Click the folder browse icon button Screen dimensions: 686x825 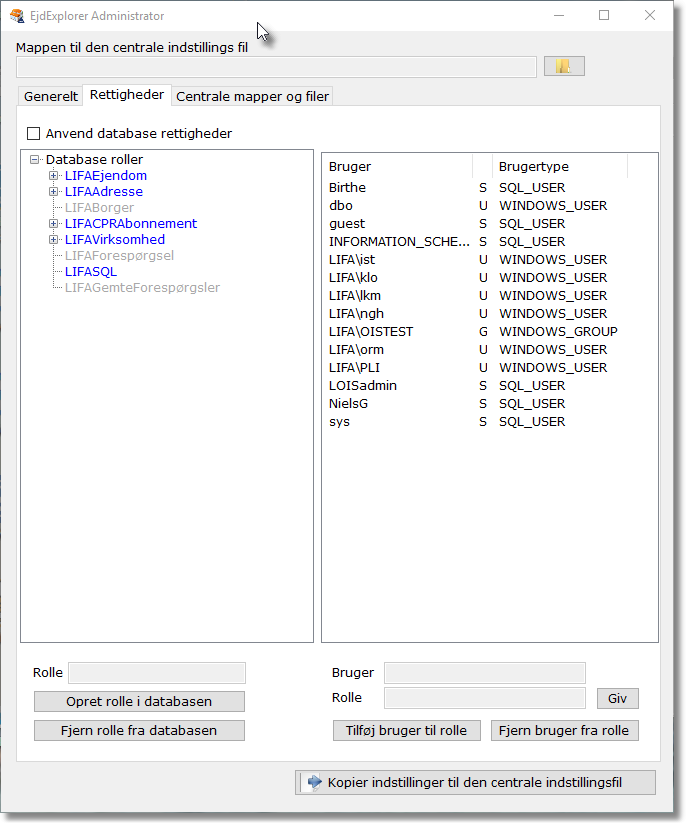tap(564, 66)
